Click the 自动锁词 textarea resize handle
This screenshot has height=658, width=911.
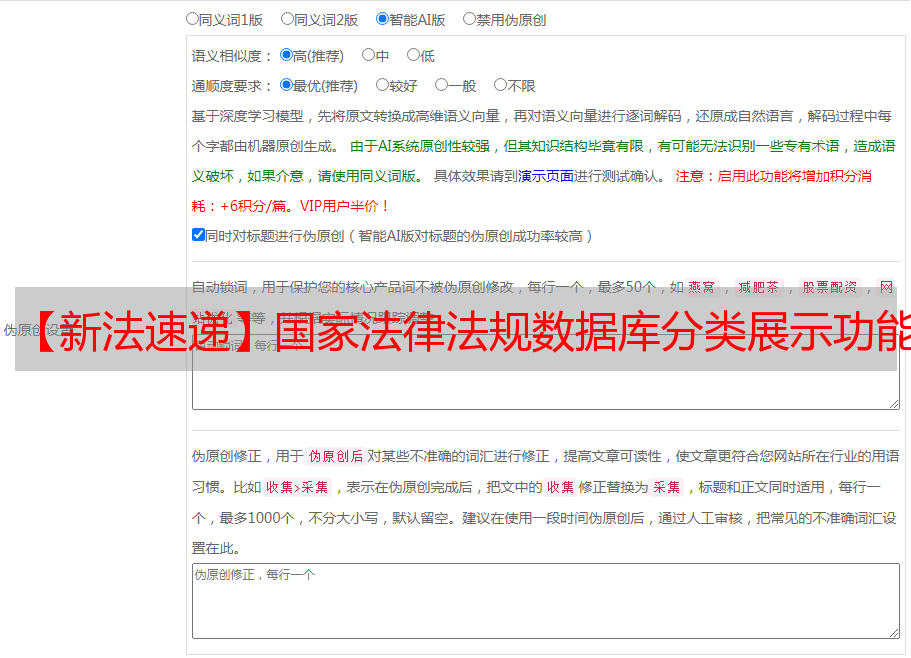tap(894, 404)
